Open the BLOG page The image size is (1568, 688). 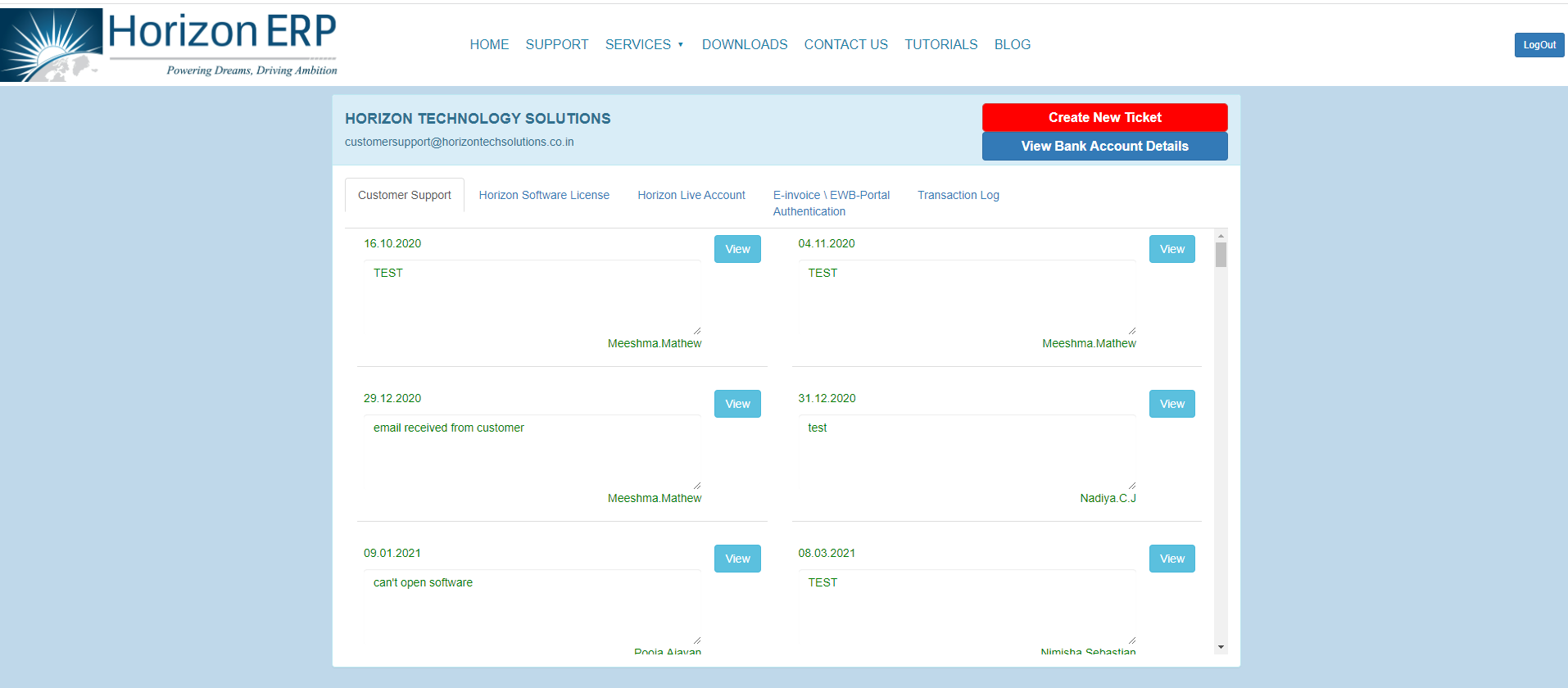point(1013,44)
